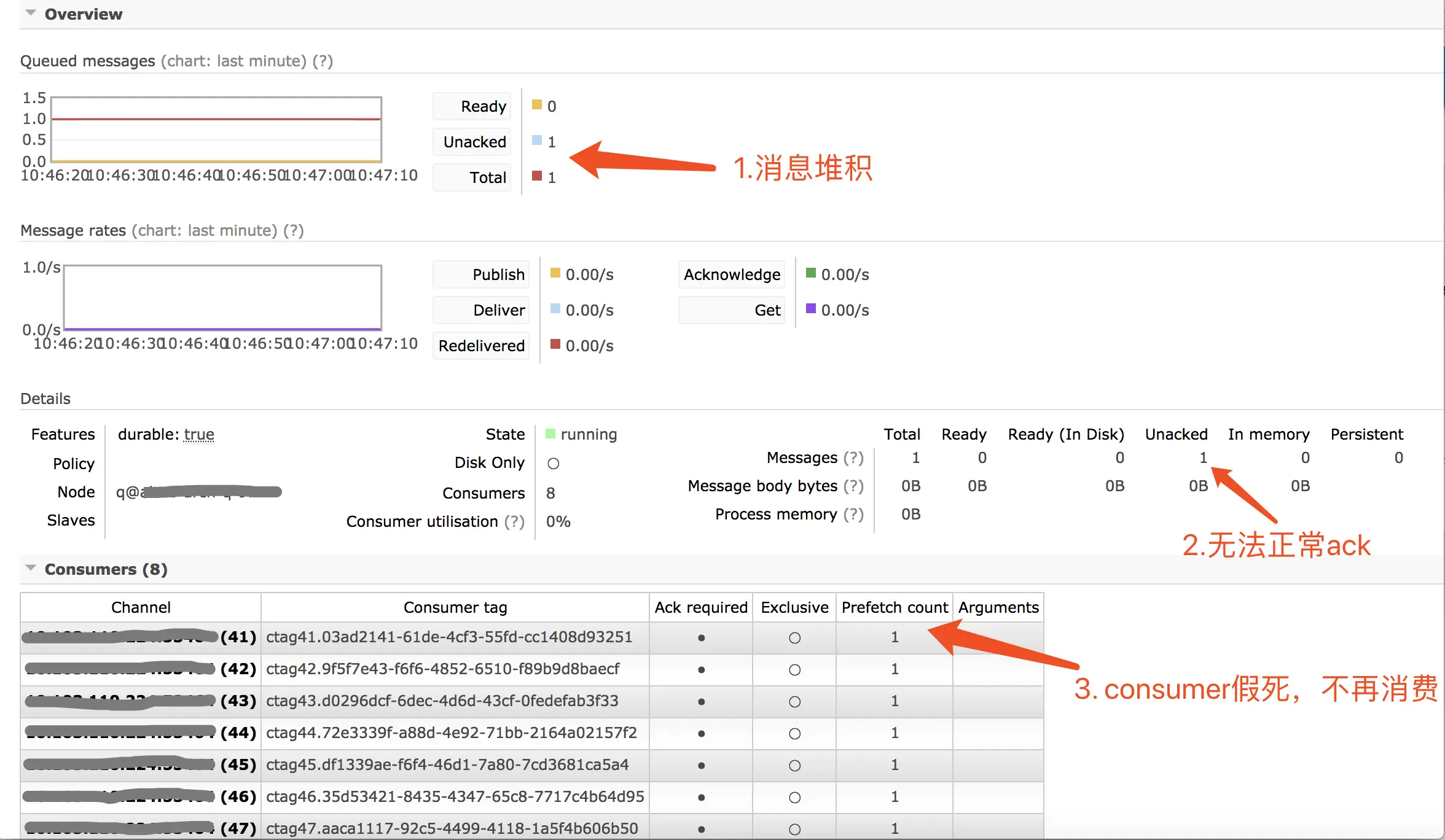Click the Prefetch count column header
This screenshot has width=1445, height=840.
895,607
